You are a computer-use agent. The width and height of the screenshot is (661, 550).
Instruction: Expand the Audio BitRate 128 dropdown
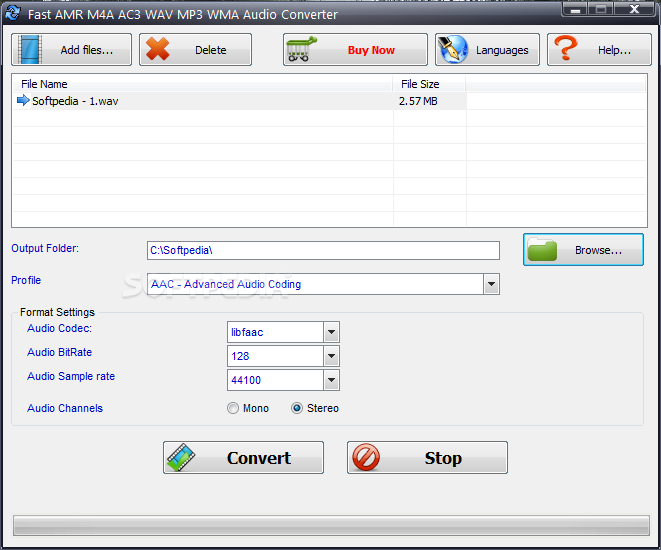[331, 356]
